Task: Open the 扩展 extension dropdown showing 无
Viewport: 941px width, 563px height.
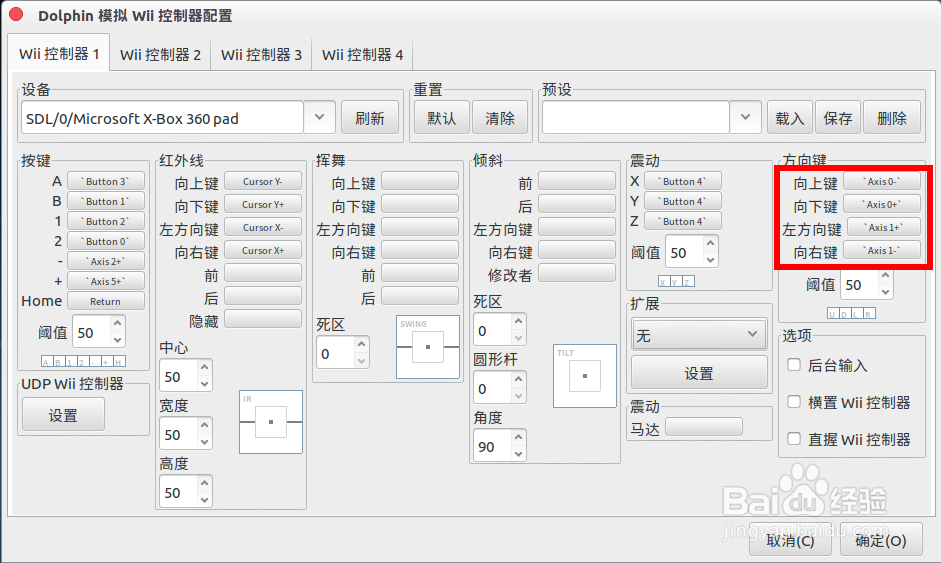Action: click(699, 334)
